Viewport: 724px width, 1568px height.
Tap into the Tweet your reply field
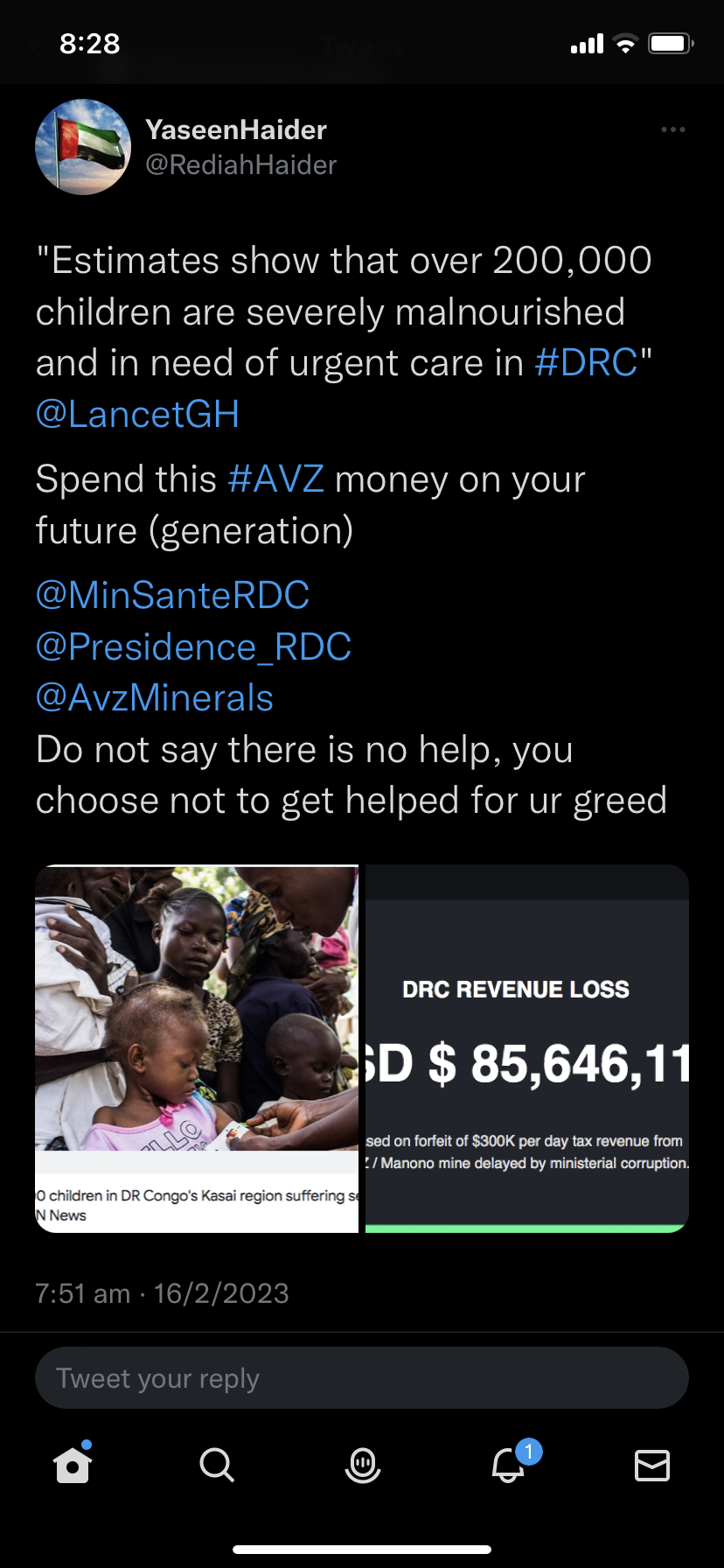click(x=362, y=1378)
